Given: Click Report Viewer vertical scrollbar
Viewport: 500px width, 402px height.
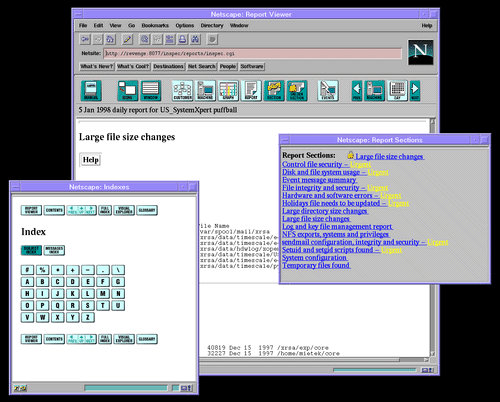Looking at the screenshot, I should tap(433, 237).
